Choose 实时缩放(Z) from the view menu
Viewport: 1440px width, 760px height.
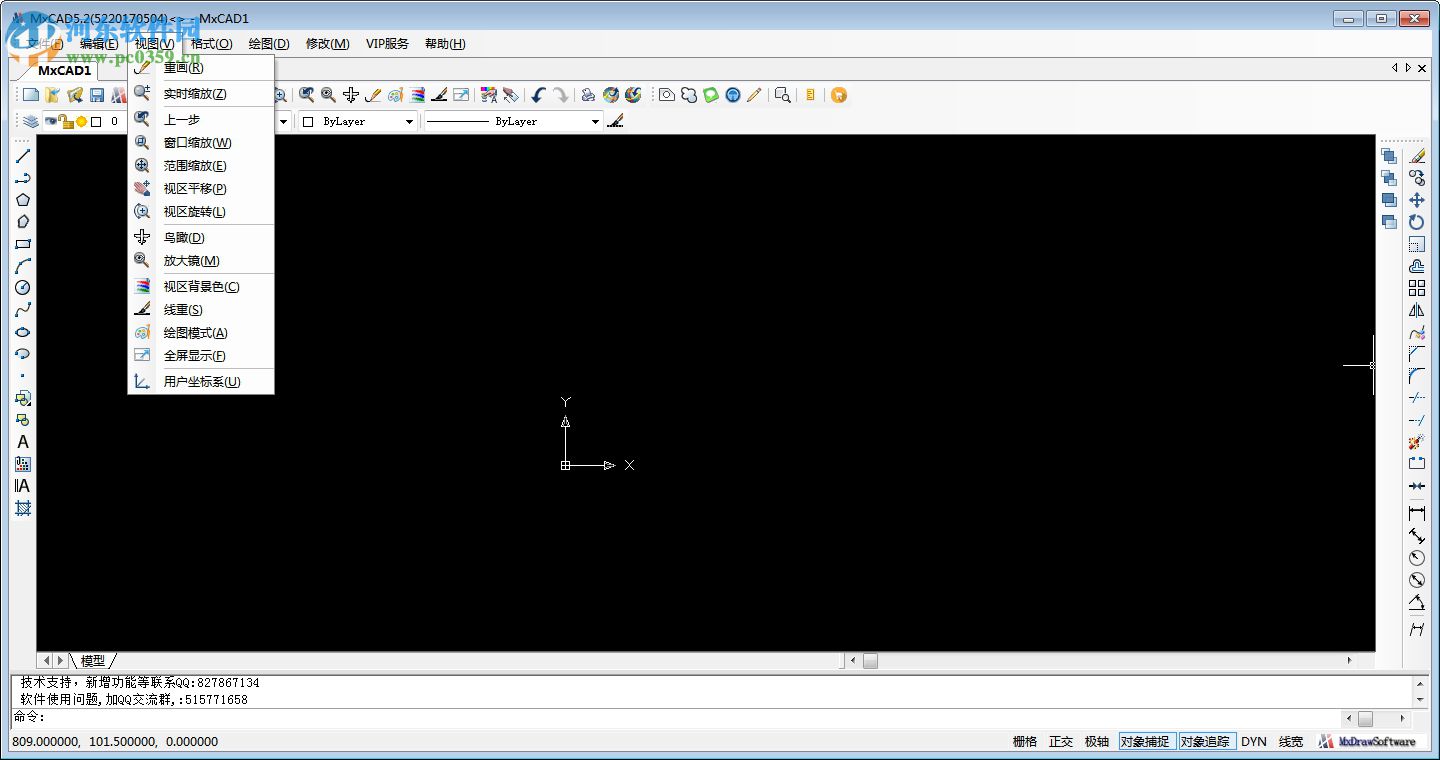[201, 93]
